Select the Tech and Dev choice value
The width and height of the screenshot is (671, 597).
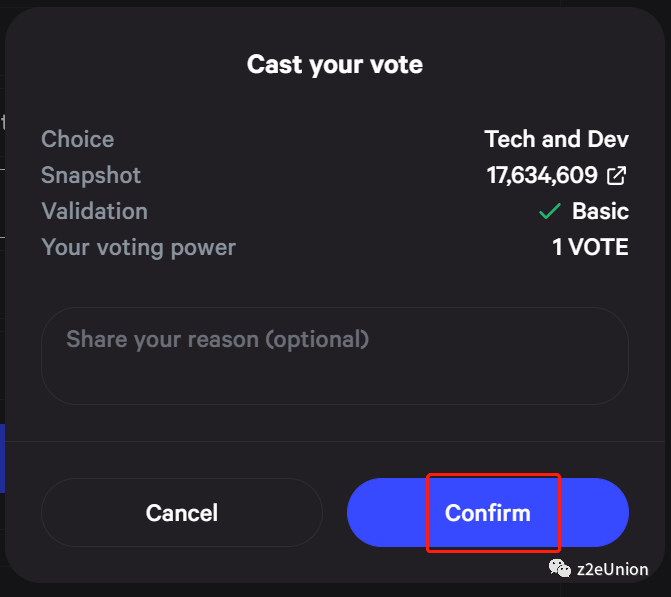tap(556, 139)
